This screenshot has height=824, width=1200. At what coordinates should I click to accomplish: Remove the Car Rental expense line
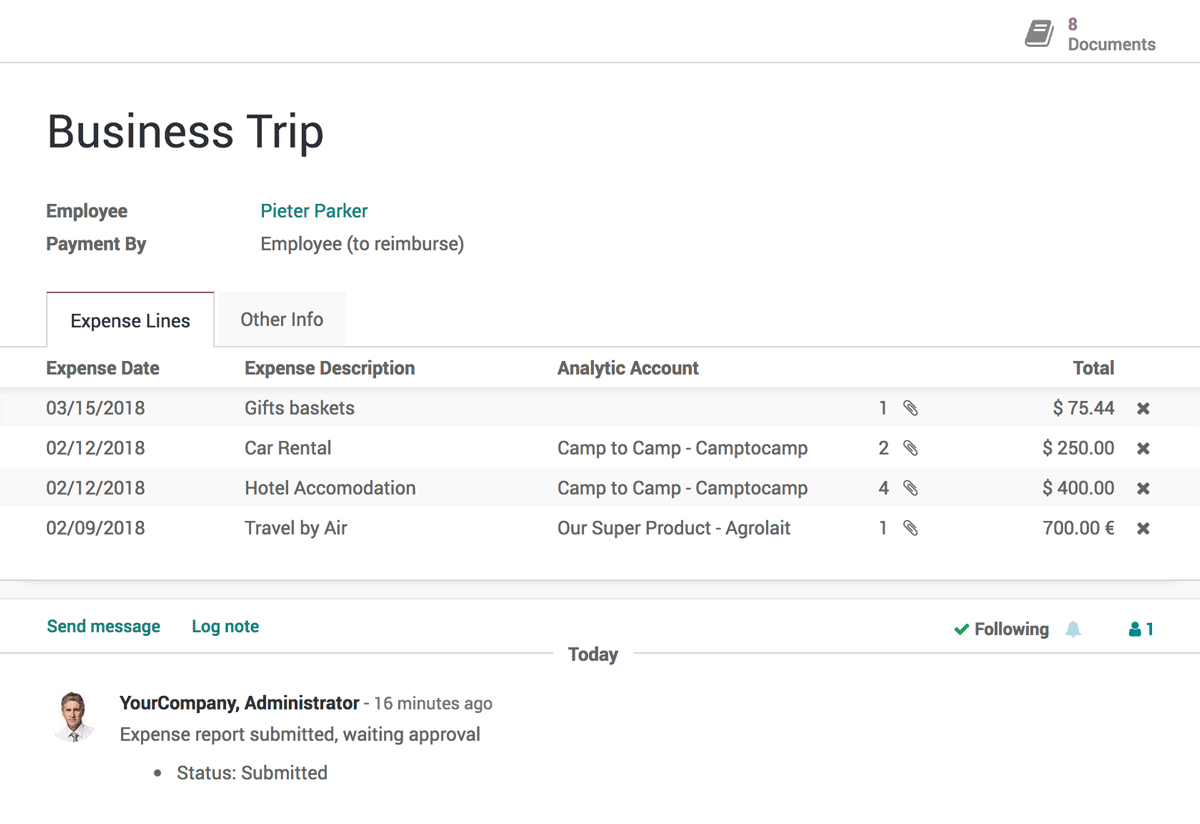[x=1143, y=448]
